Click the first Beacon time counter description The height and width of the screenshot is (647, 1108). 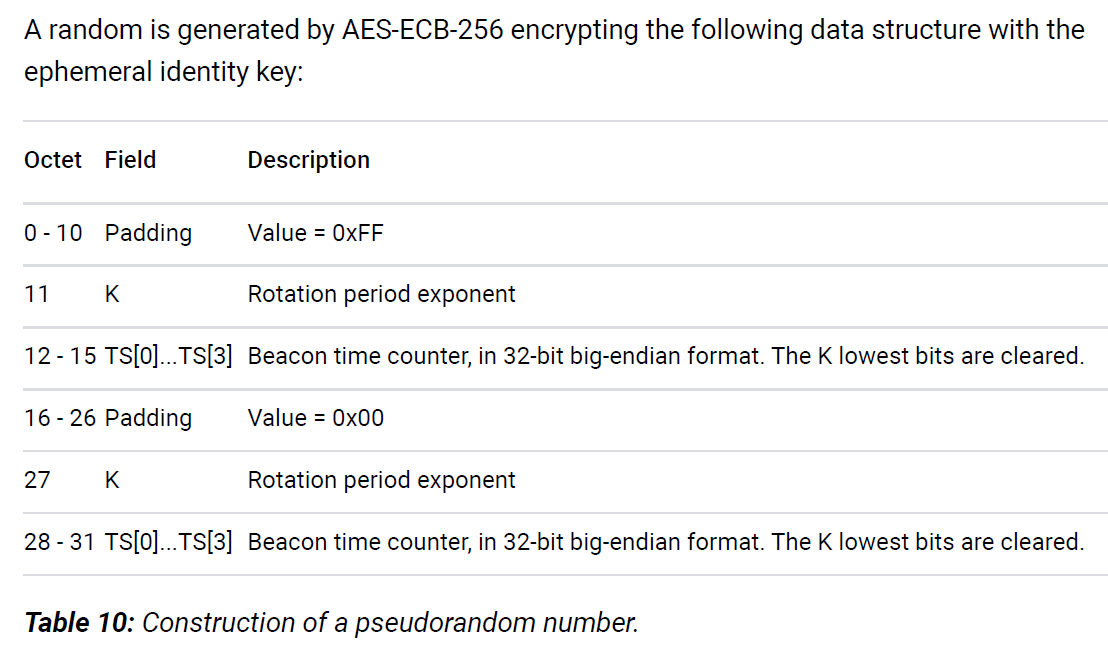tap(666, 356)
